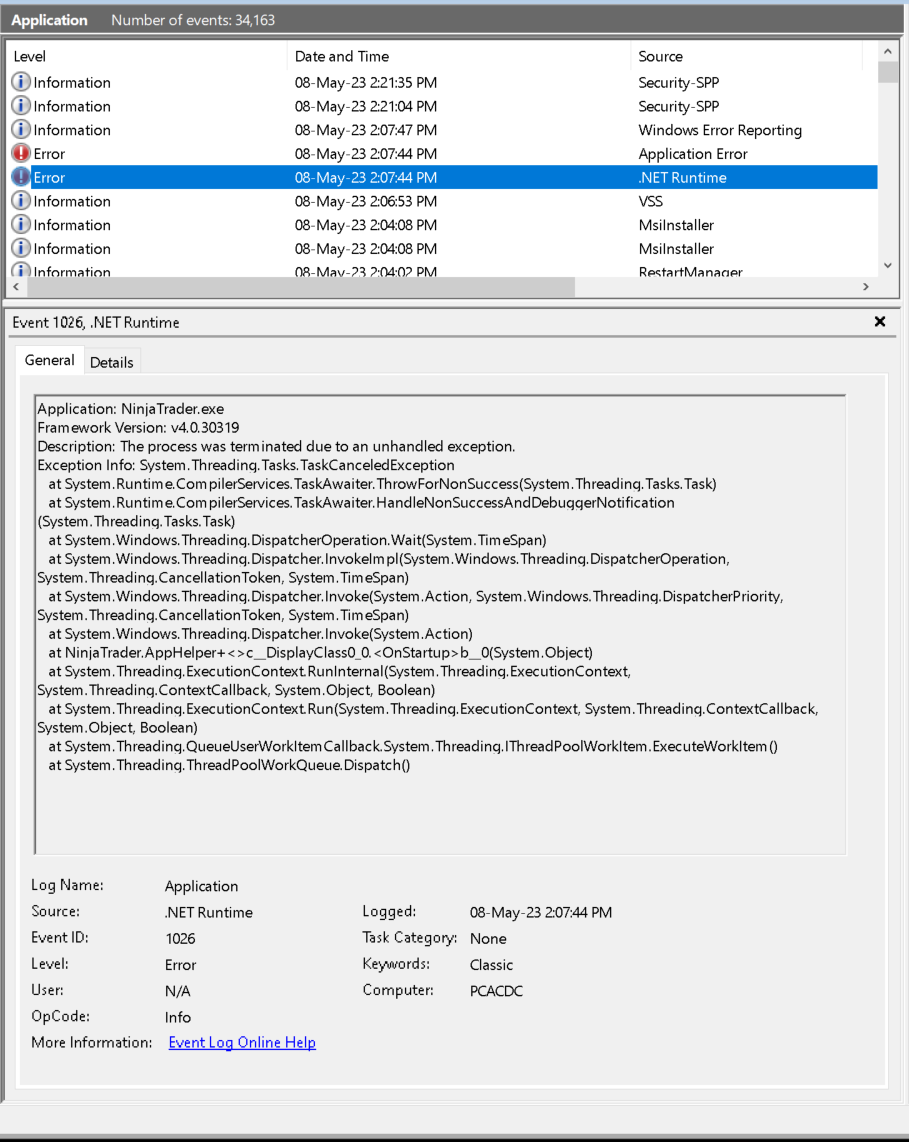Click the event list scroll down arrow
Viewport: 909px width, 1142px height.
(887, 266)
